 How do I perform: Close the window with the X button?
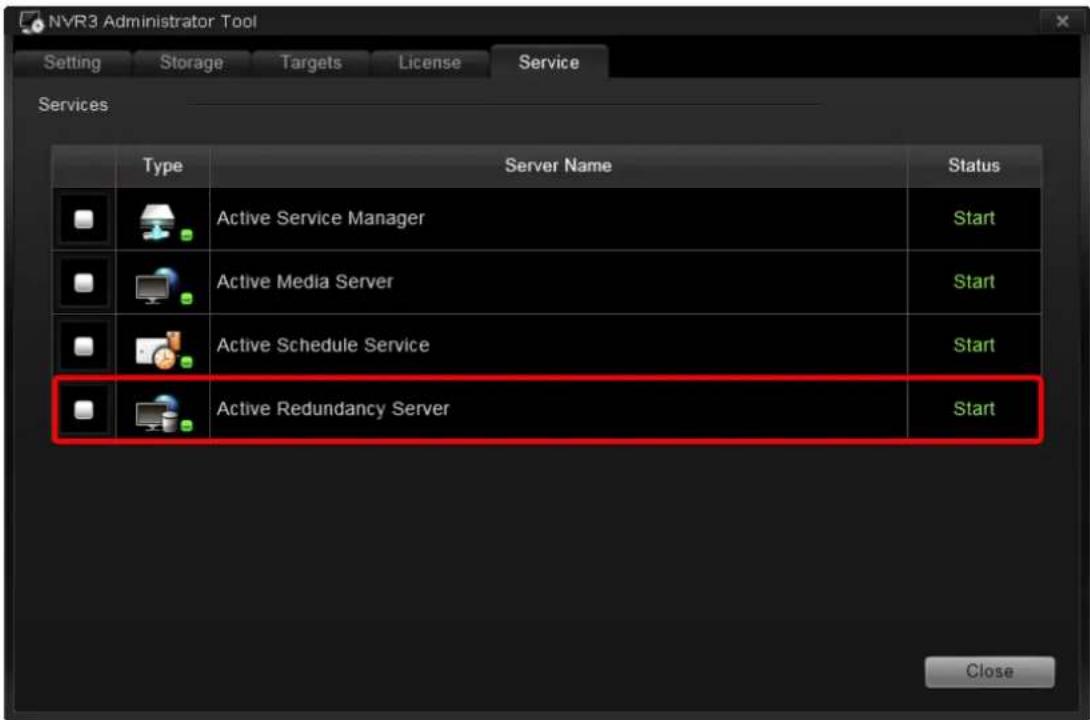(x=1062, y=22)
